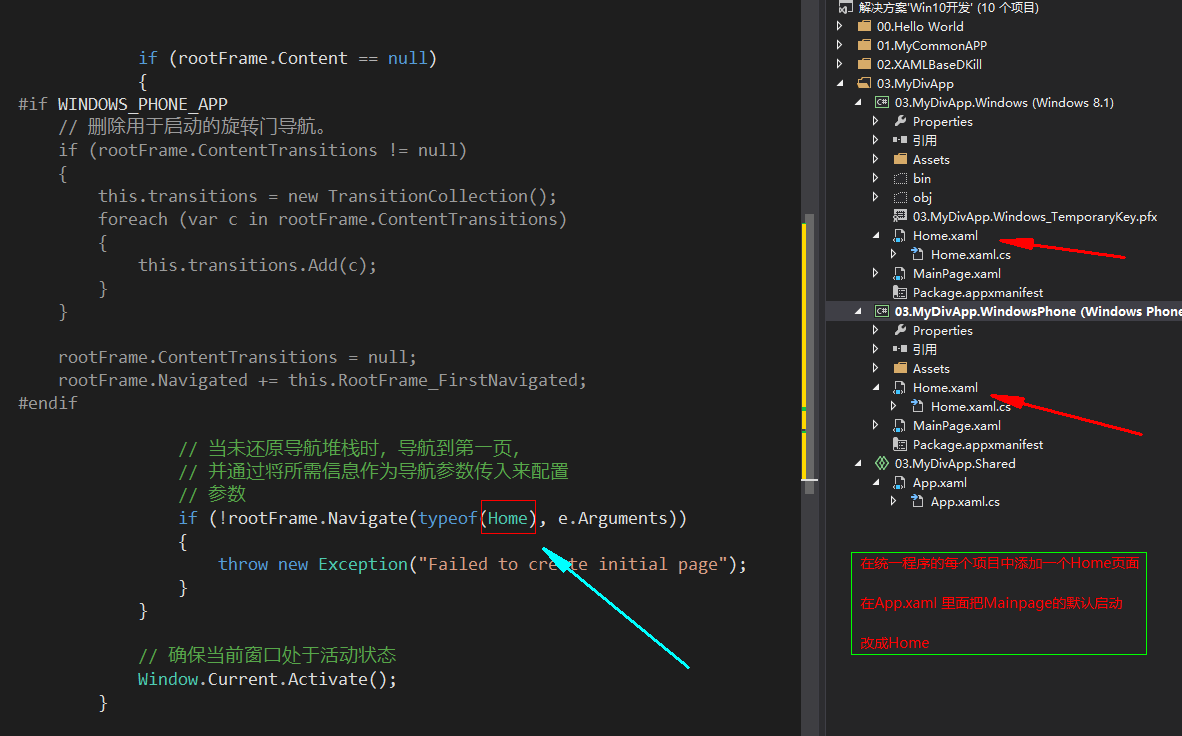
Task: Click the XAML file icon of App.xaml
Action: [x=900, y=483]
